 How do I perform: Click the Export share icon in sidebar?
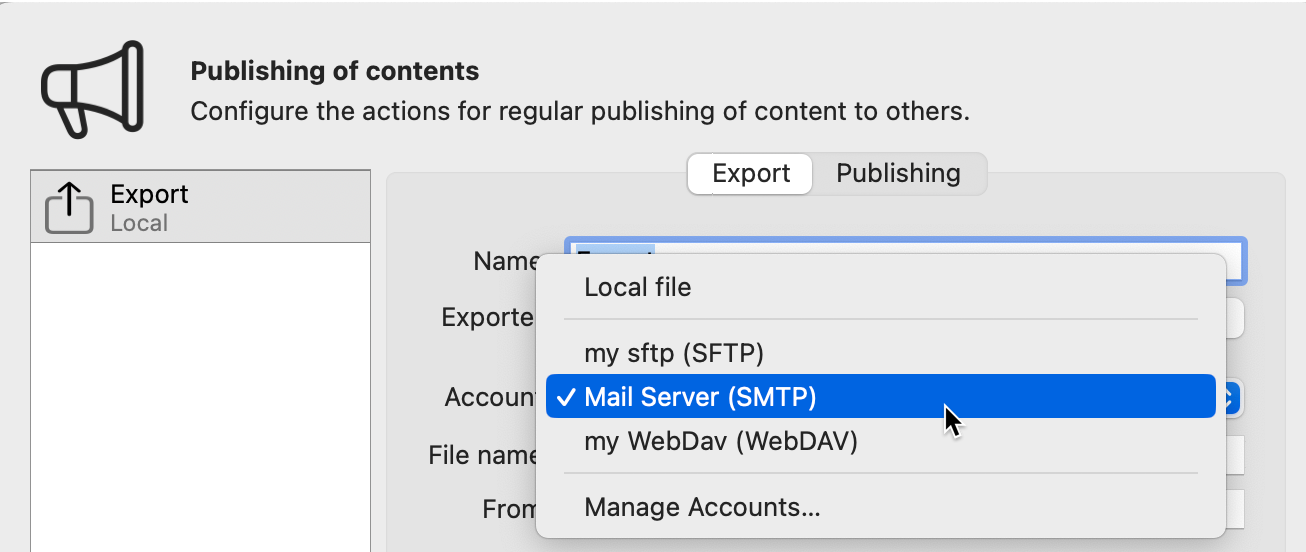(x=69, y=208)
